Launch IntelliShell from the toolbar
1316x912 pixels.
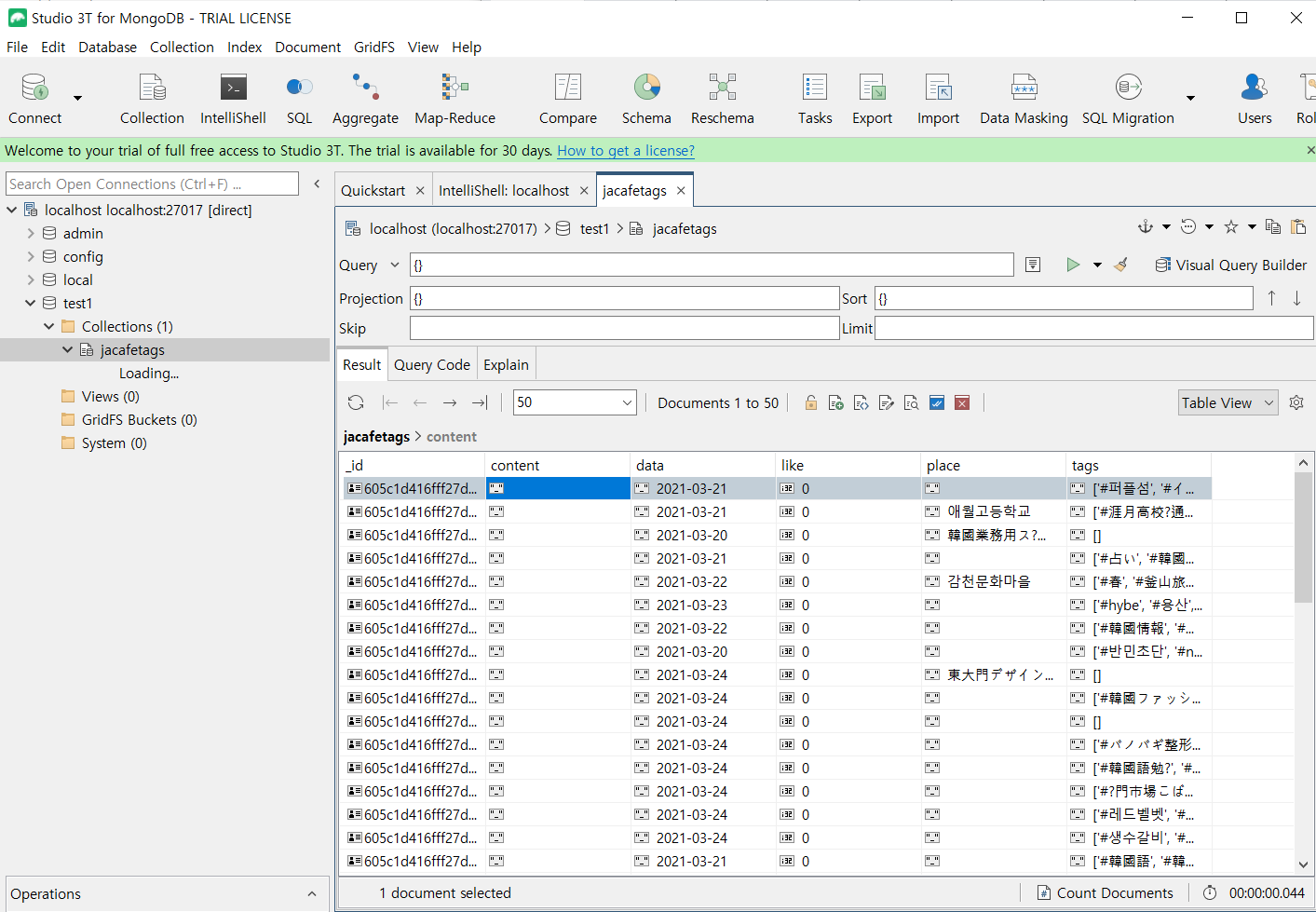tap(233, 99)
